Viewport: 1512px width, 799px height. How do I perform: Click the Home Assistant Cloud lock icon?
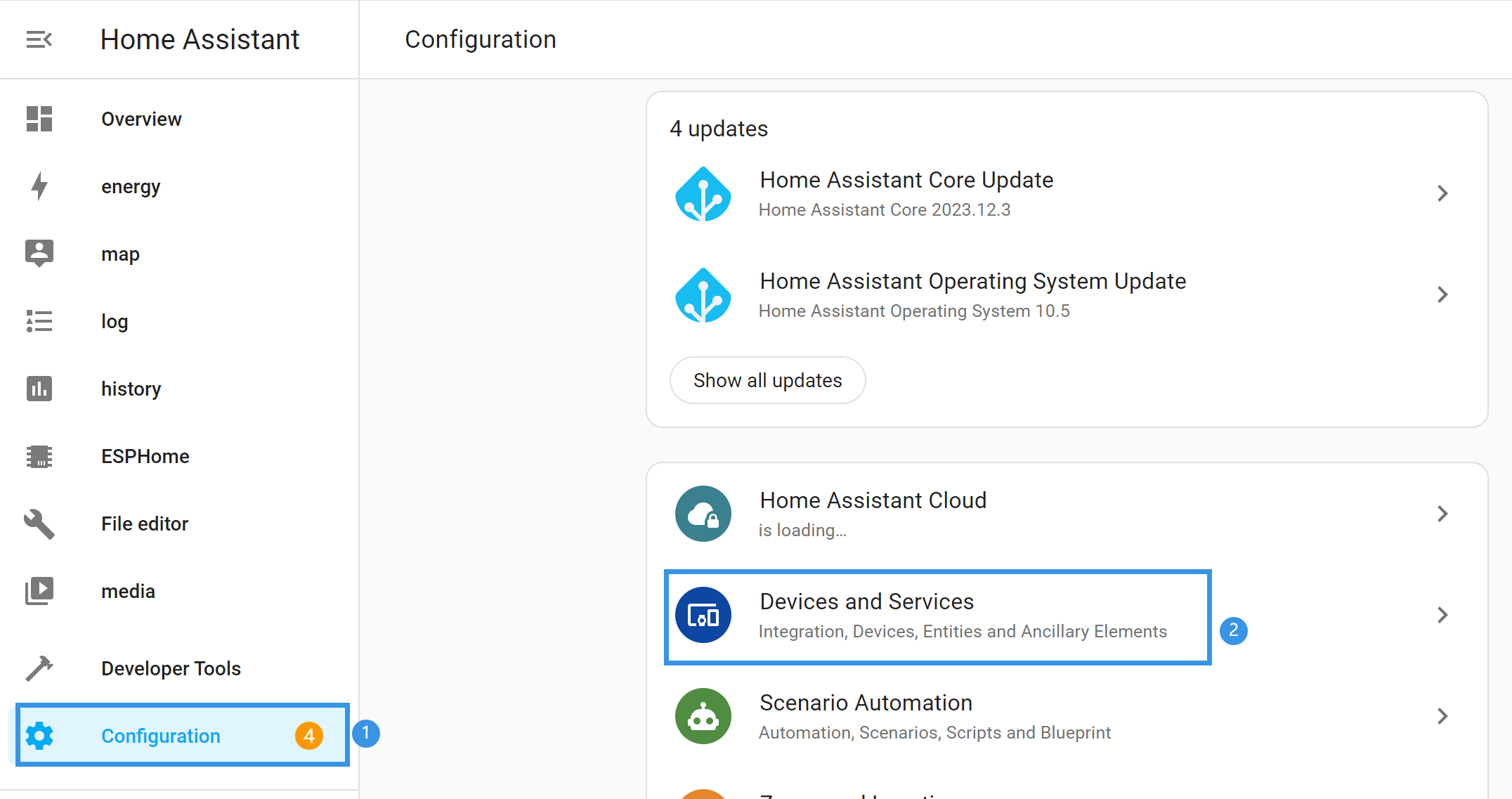703,514
